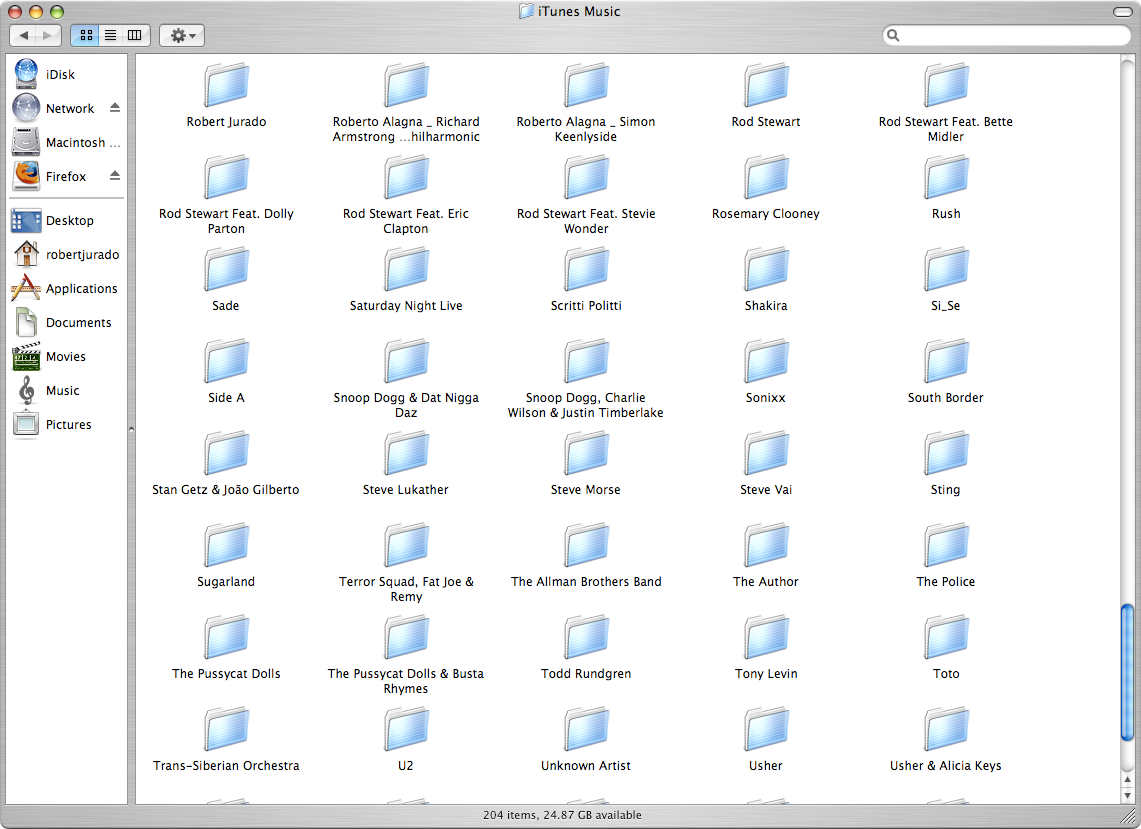
Task: Switch to list view
Action: [111, 35]
